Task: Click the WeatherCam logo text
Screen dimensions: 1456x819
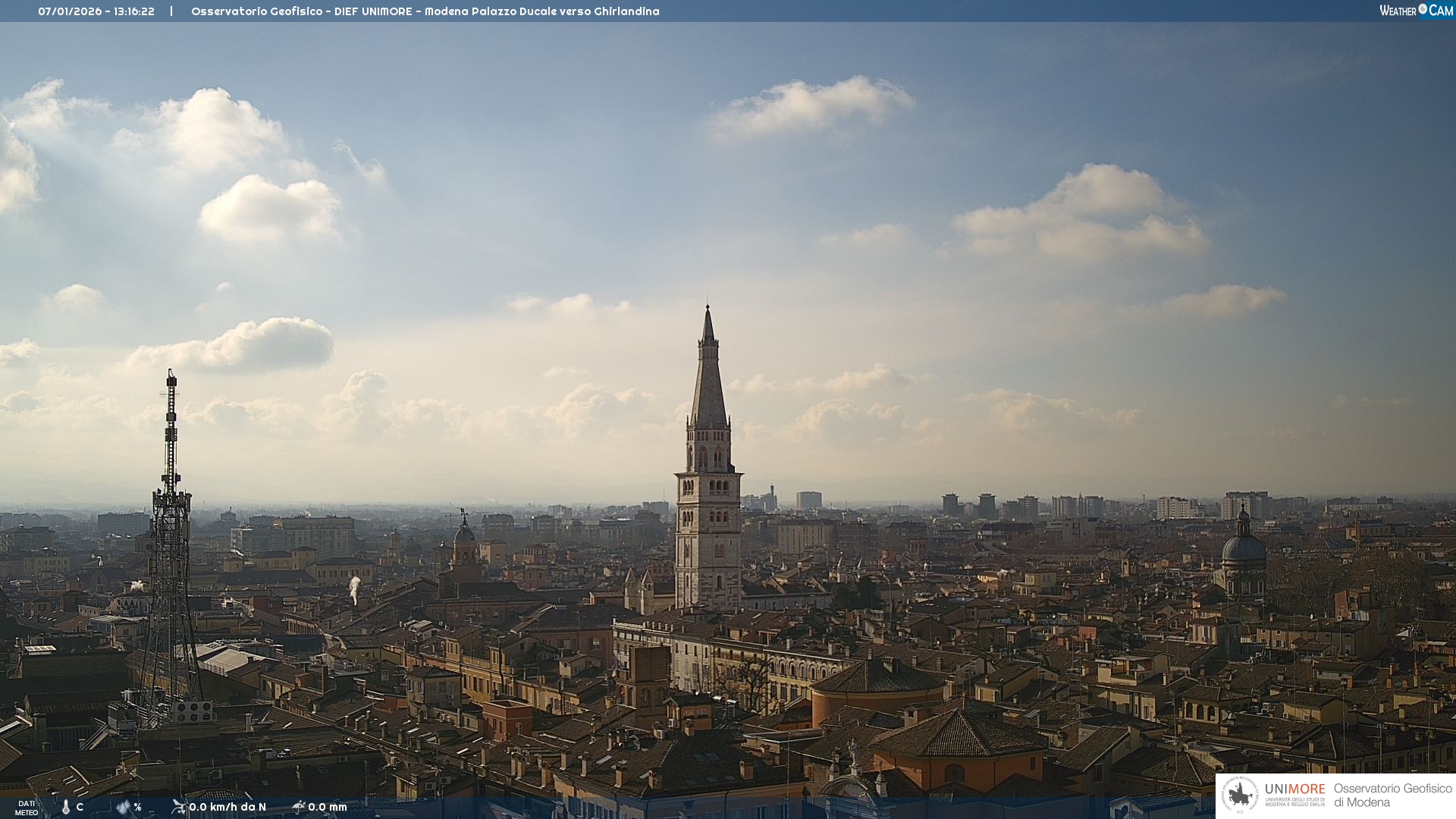Action: [x=1415, y=11]
